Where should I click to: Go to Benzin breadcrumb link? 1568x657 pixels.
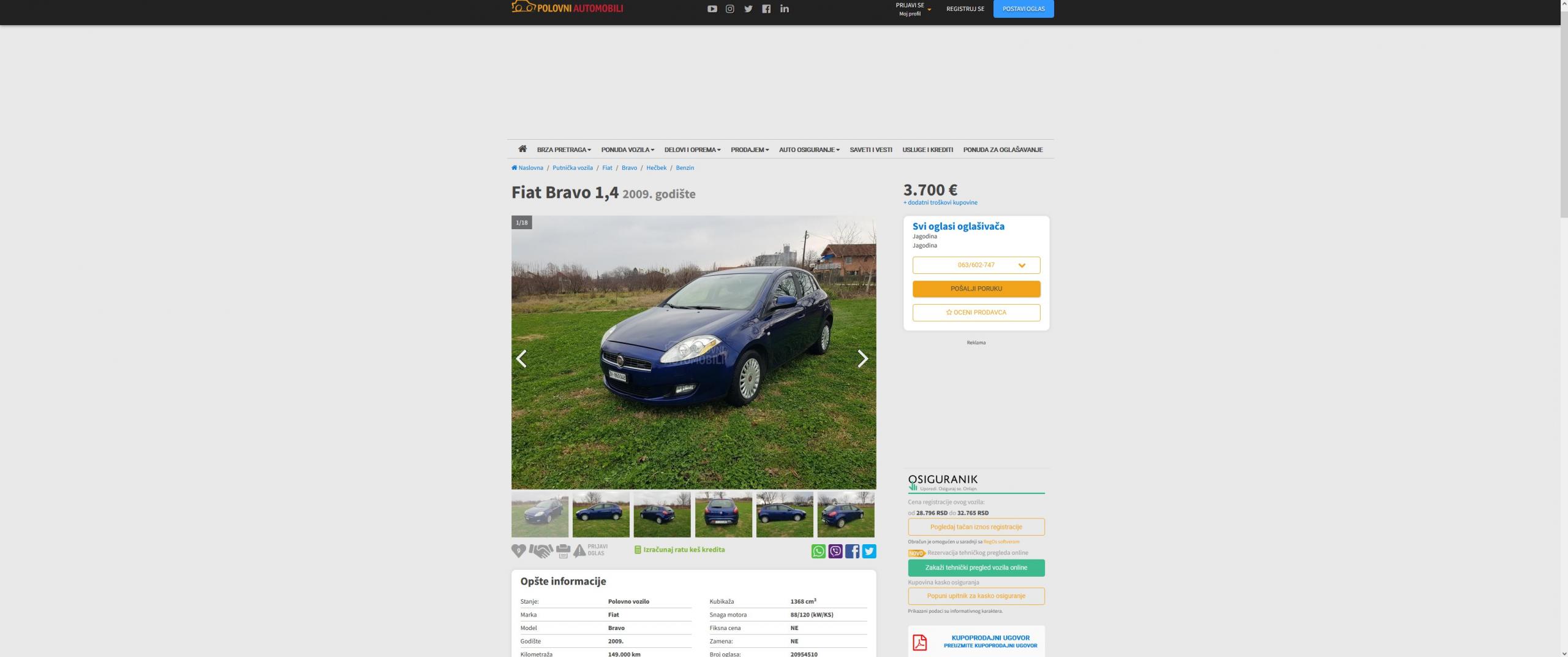pos(685,168)
